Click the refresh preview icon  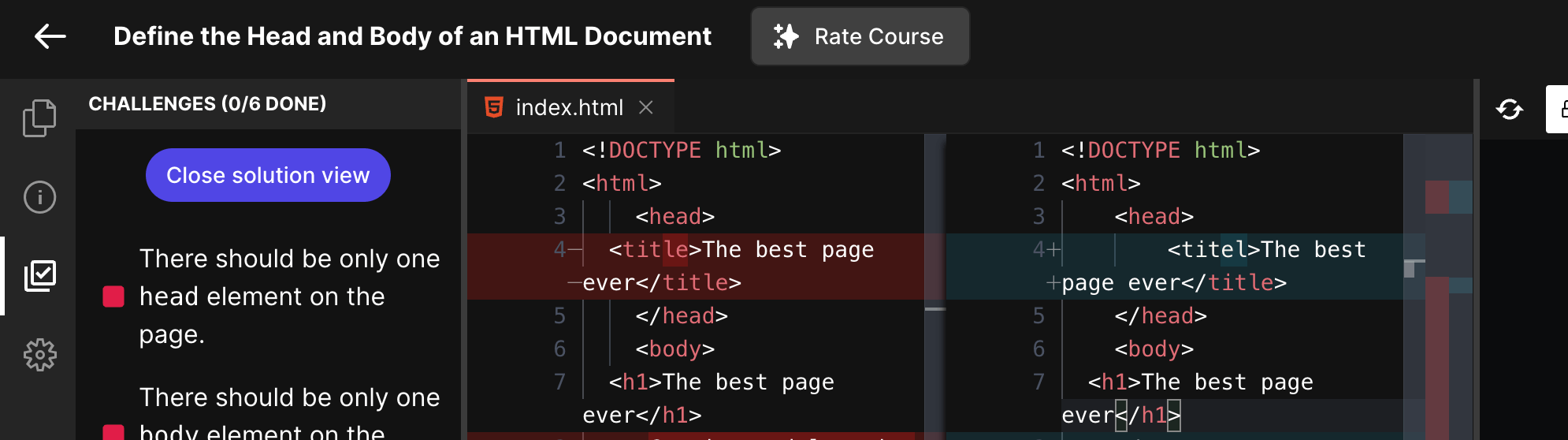pyautogui.click(x=1509, y=109)
